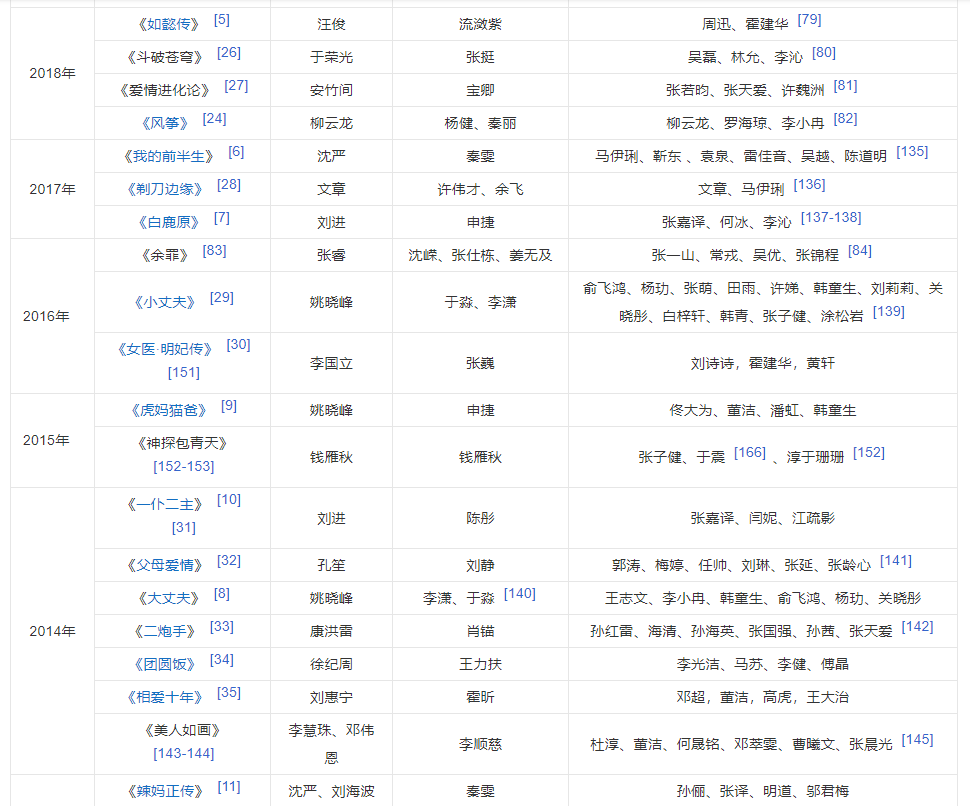Click the 《父母爱情》 title link
This screenshot has height=806, width=970.
pyautogui.click(x=167, y=565)
